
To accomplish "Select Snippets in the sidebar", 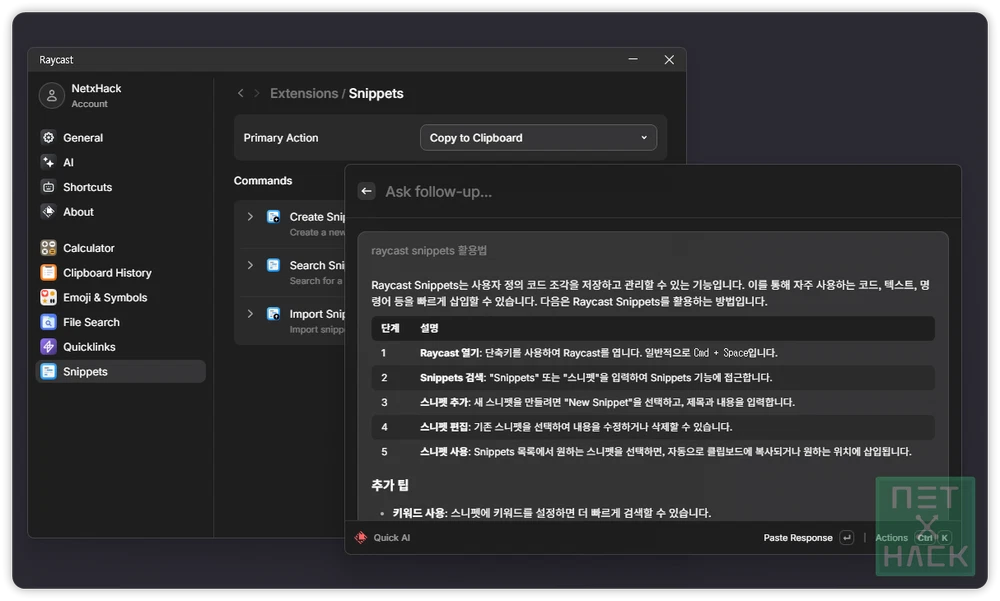I will click(x=121, y=371).
